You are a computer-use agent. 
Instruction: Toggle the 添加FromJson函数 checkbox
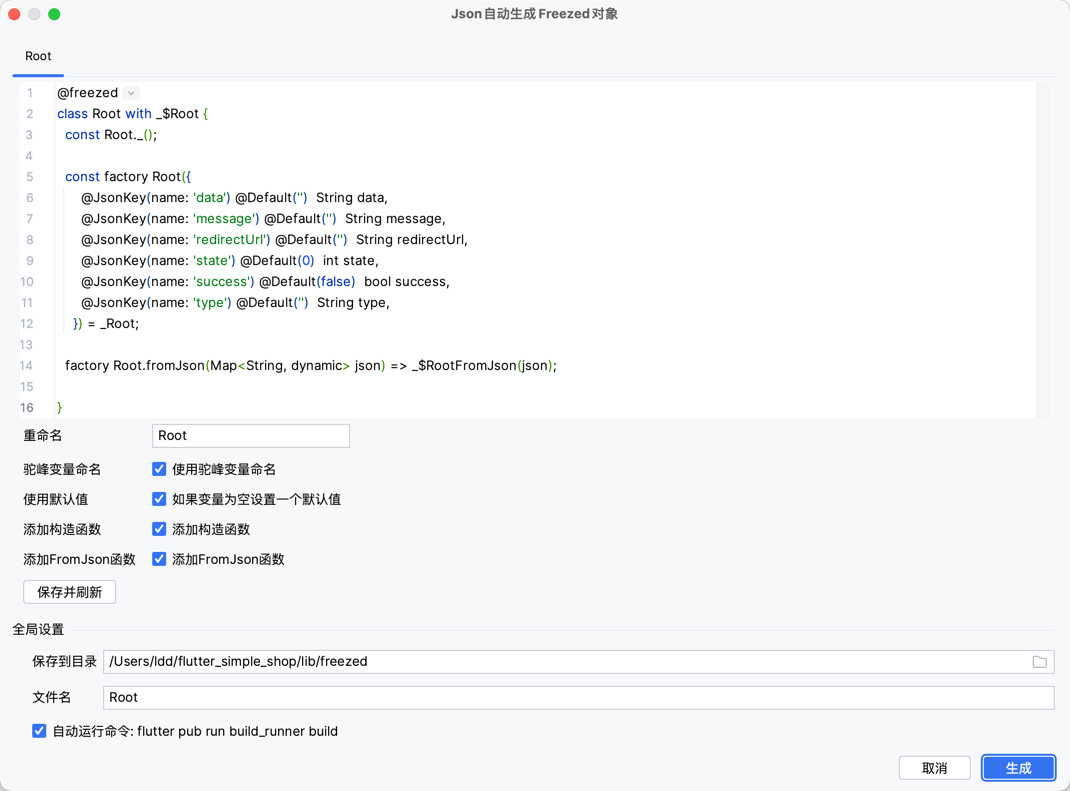[159, 559]
